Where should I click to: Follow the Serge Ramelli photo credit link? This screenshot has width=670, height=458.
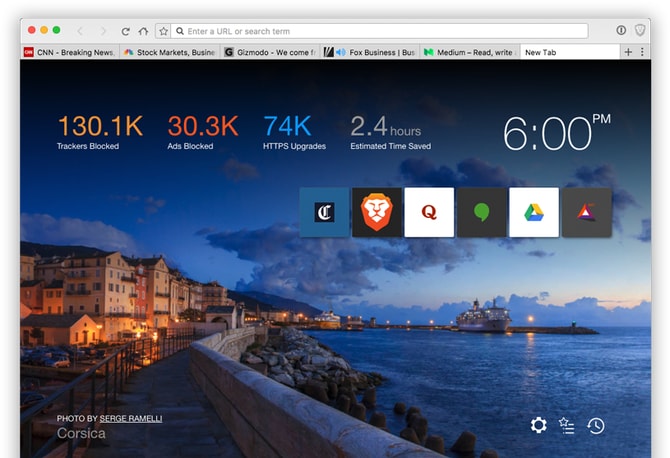coord(131,419)
